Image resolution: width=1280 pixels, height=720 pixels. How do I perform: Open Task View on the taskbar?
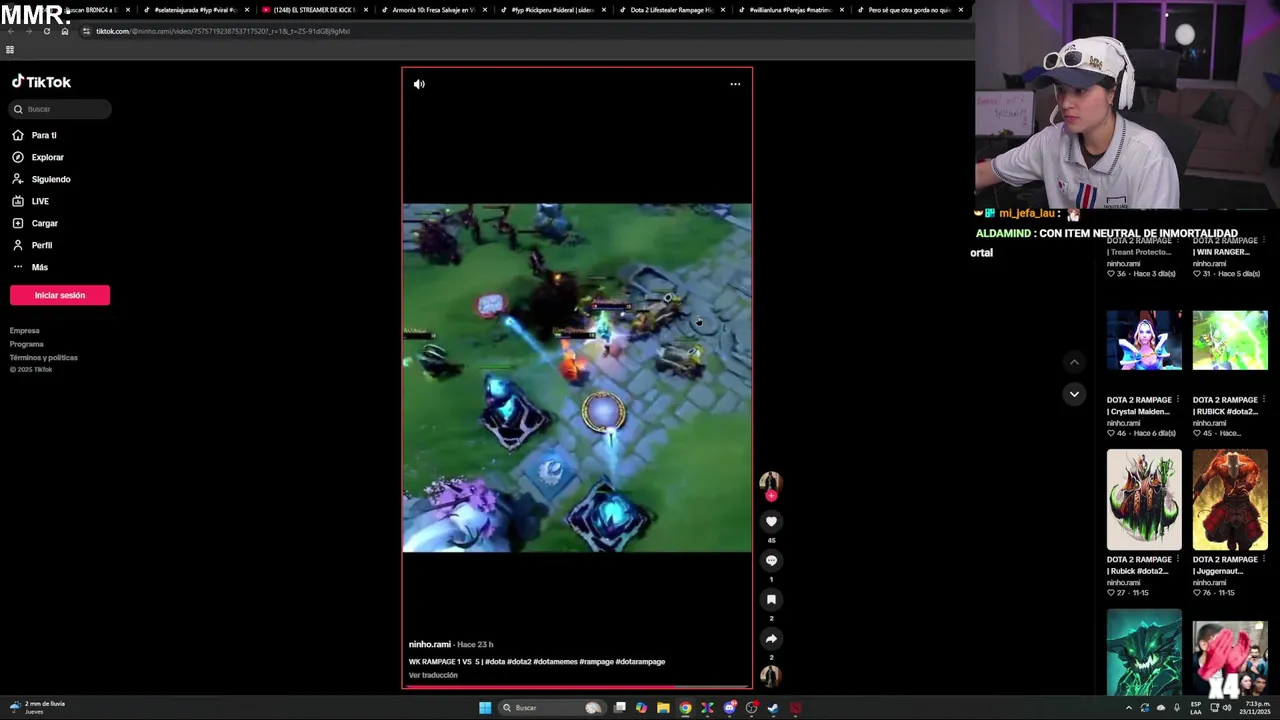coord(620,708)
